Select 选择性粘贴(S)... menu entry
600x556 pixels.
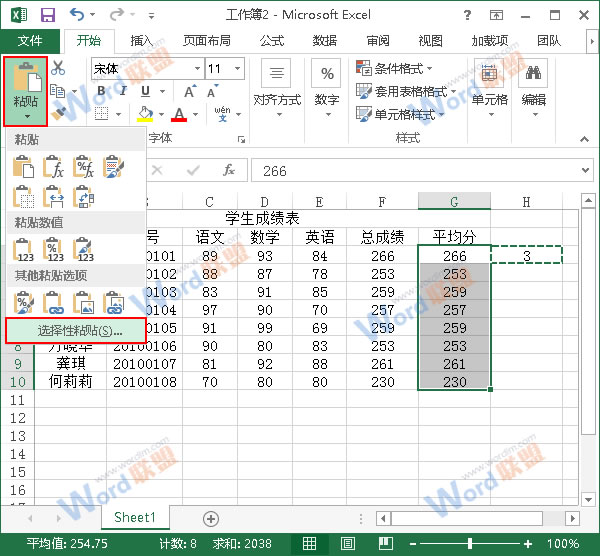pyautogui.click(x=76, y=331)
